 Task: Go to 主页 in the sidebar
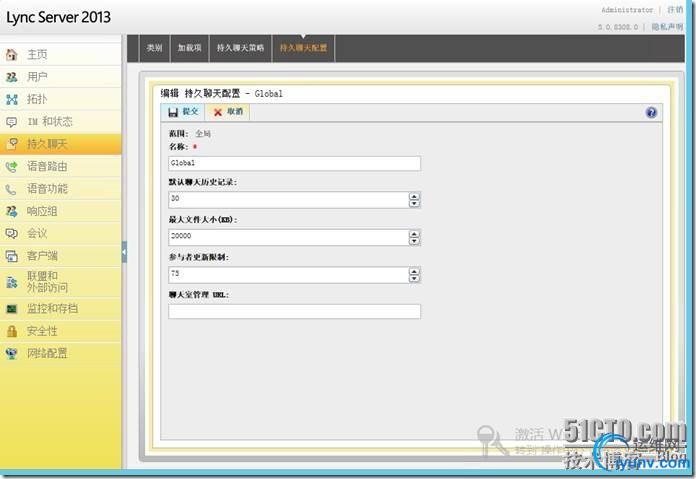point(60,55)
